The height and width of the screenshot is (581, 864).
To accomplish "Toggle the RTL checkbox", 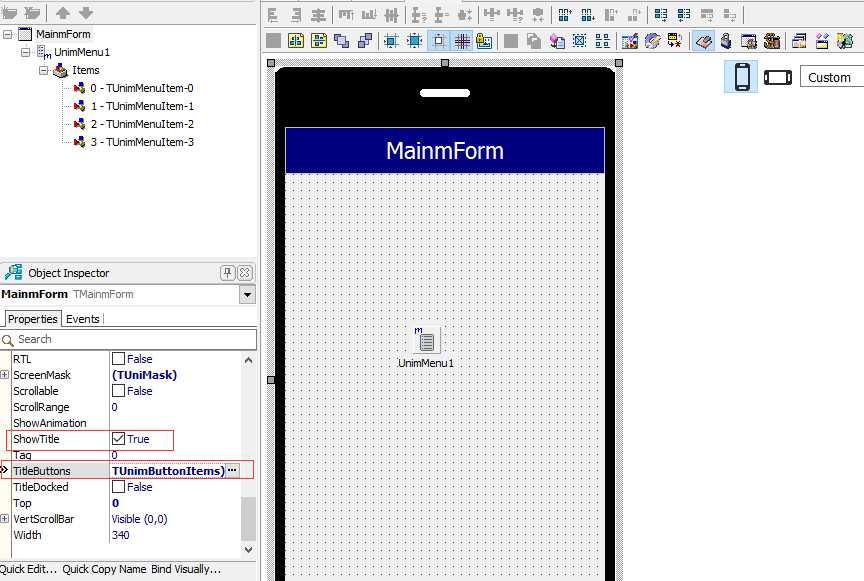I will coord(118,359).
